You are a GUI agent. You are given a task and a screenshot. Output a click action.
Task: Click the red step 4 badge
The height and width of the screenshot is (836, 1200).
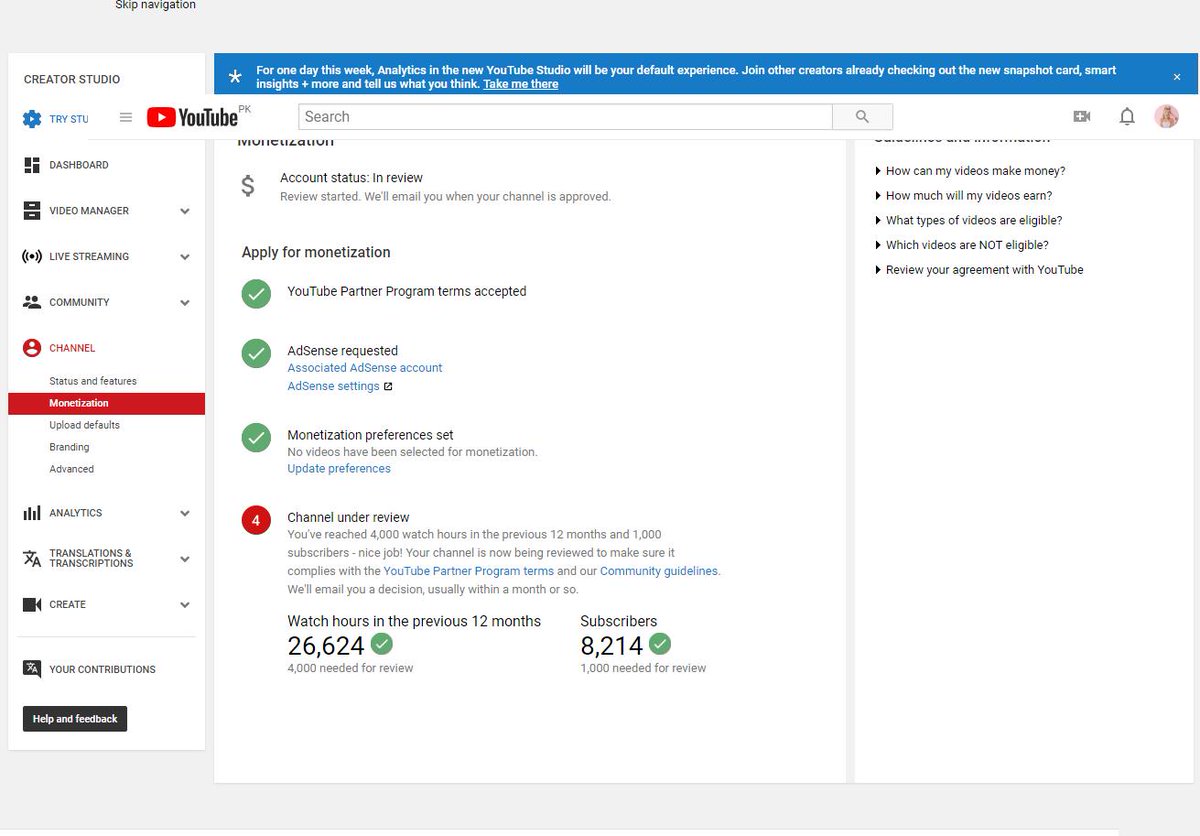257,521
